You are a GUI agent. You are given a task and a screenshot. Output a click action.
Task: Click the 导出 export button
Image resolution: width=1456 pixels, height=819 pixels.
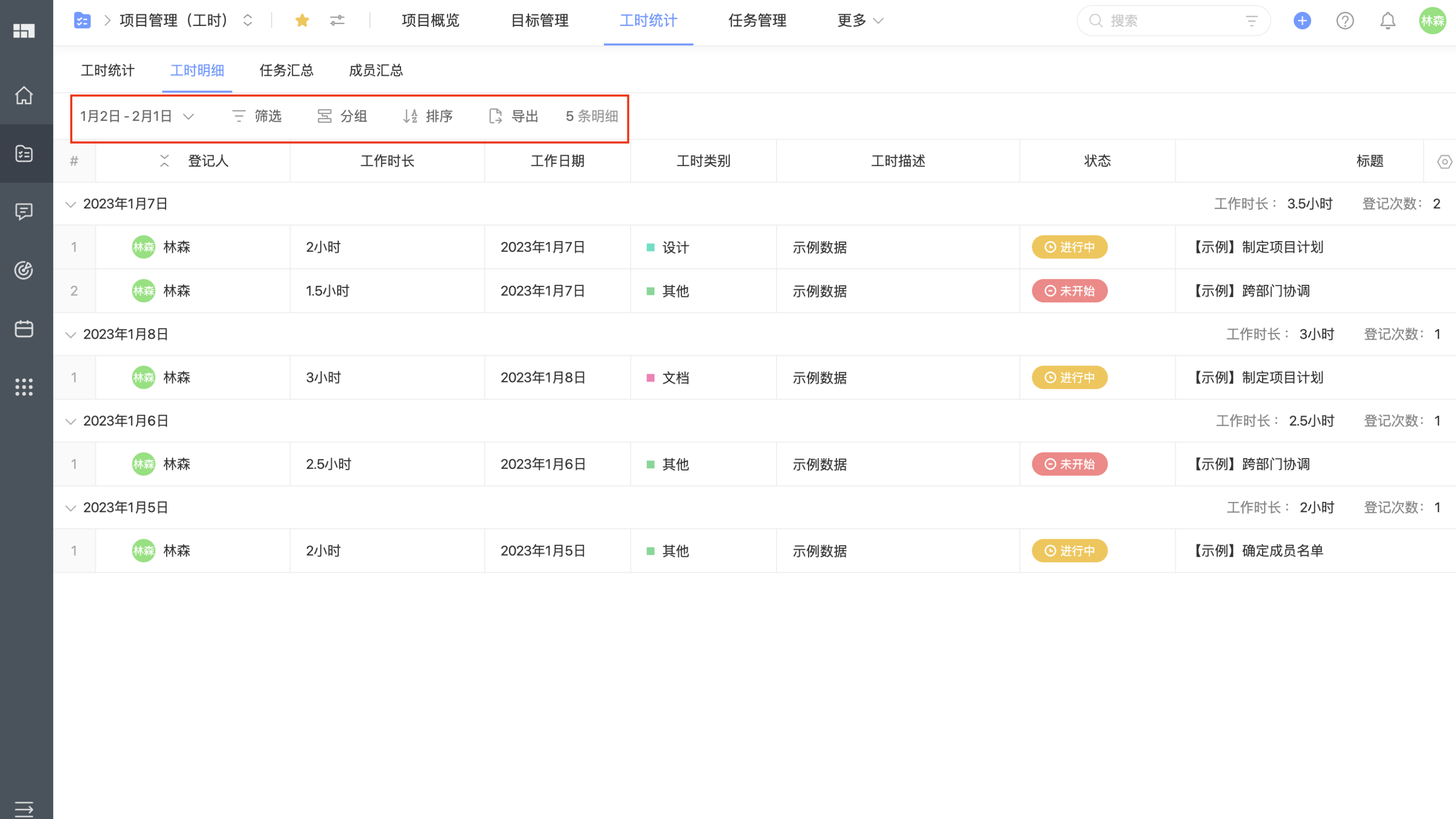tap(513, 117)
